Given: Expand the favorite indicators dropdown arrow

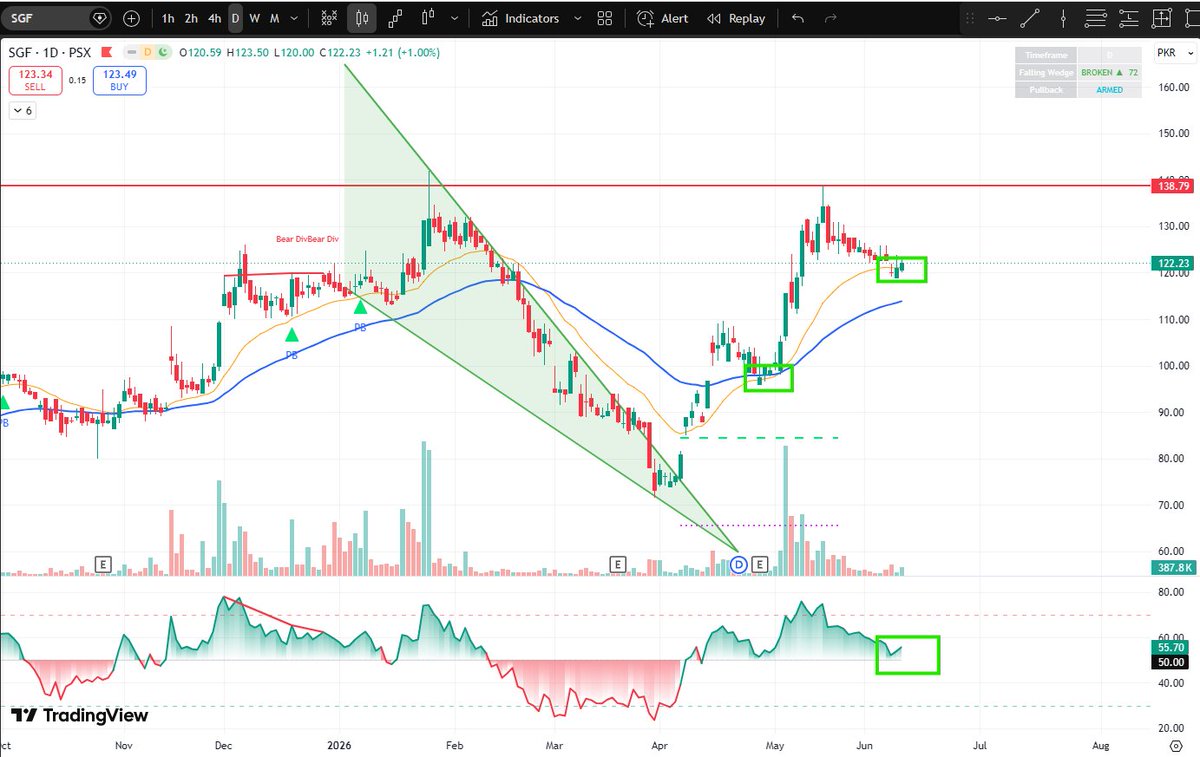Looking at the screenshot, I should point(576,18).
